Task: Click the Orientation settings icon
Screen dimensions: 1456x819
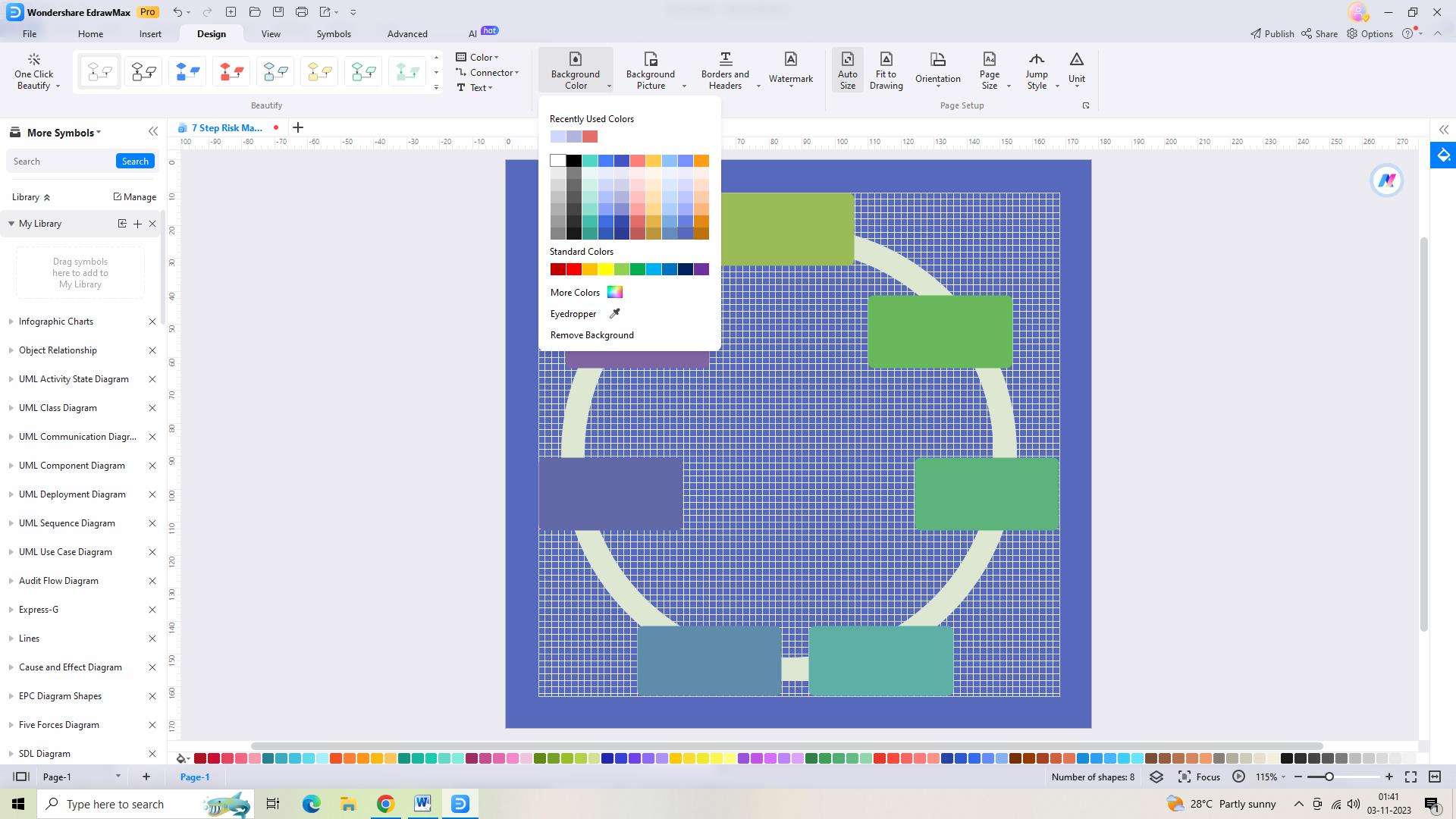Action: 938,70
